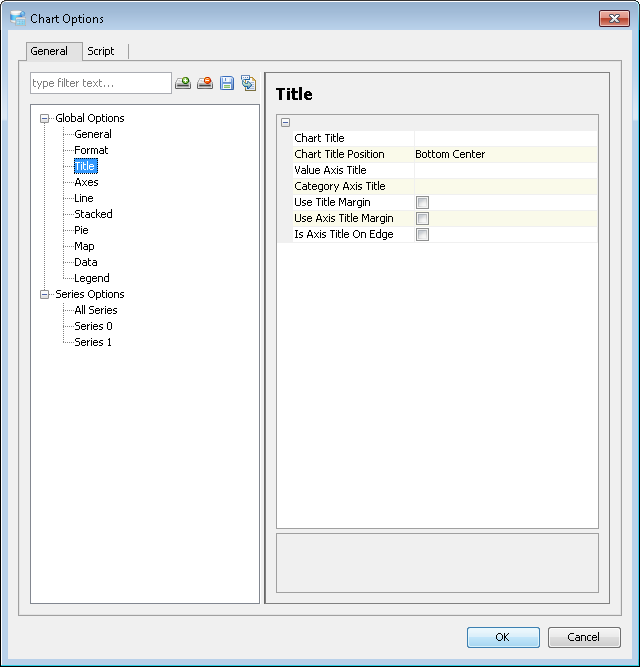Screen dimensions: 640x667
Task: Click the Value Axis Title property label
Action: point(330,170)
